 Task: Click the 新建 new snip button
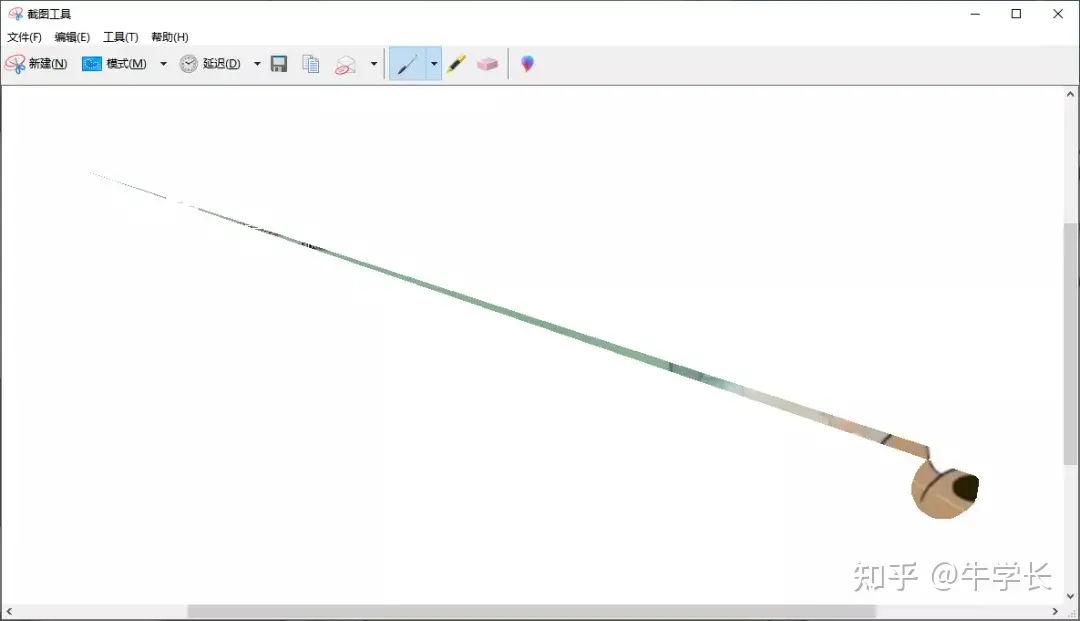36,64
